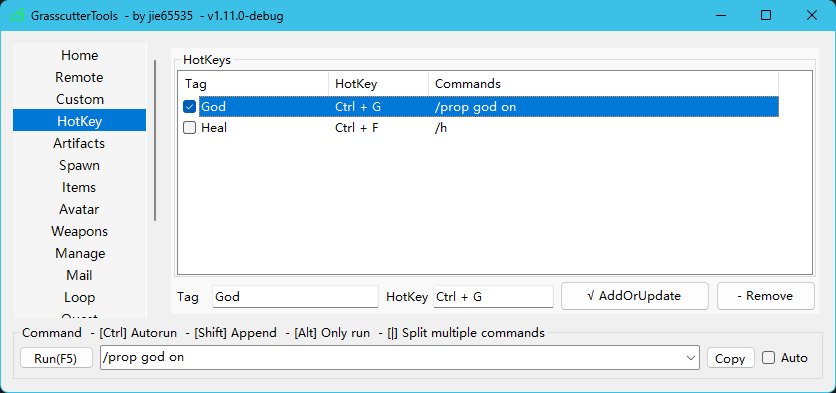The image size is (836, 393).
Task: Click the AddOrUpdate button
Action: [634, 296]
